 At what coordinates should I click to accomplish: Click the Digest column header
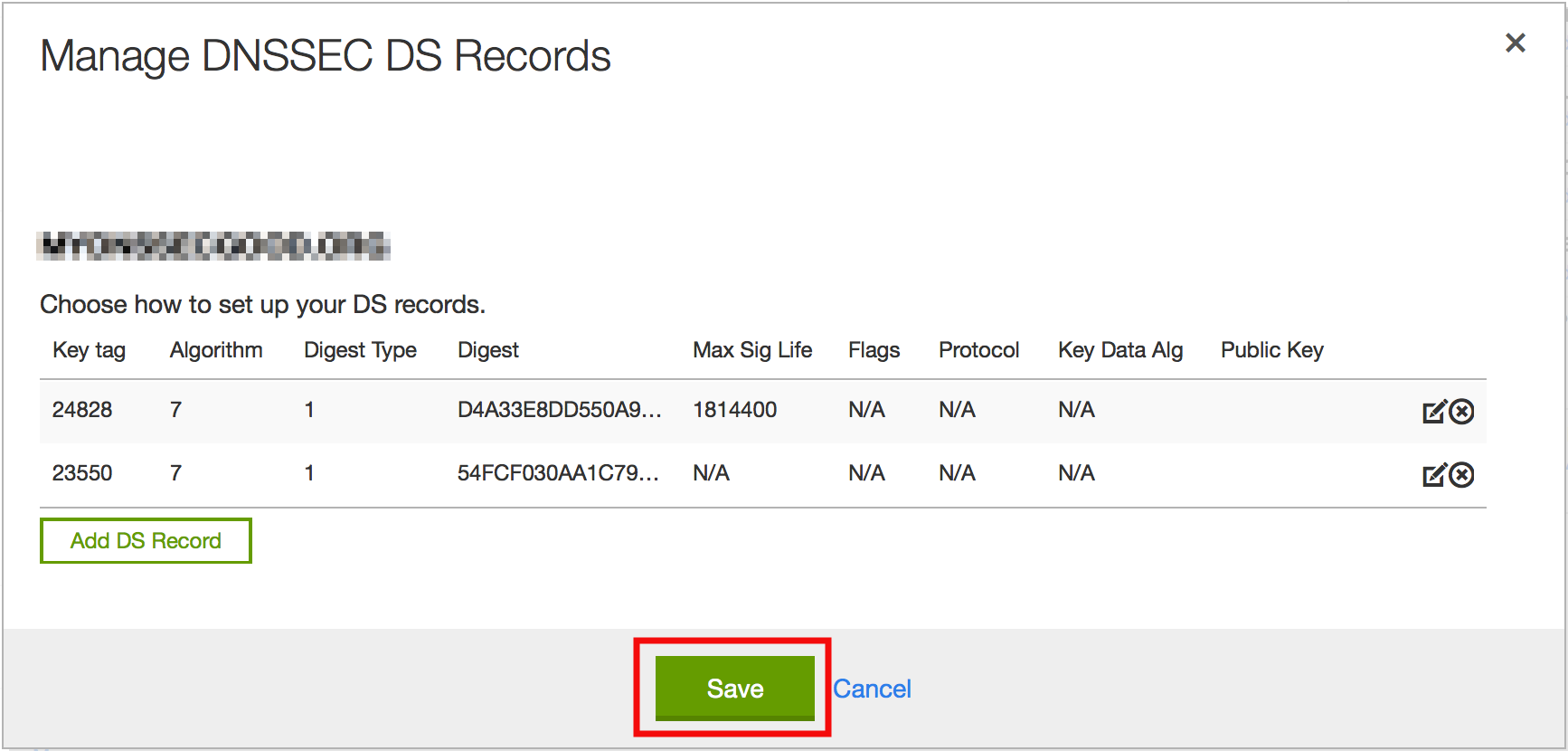point(488,350)
